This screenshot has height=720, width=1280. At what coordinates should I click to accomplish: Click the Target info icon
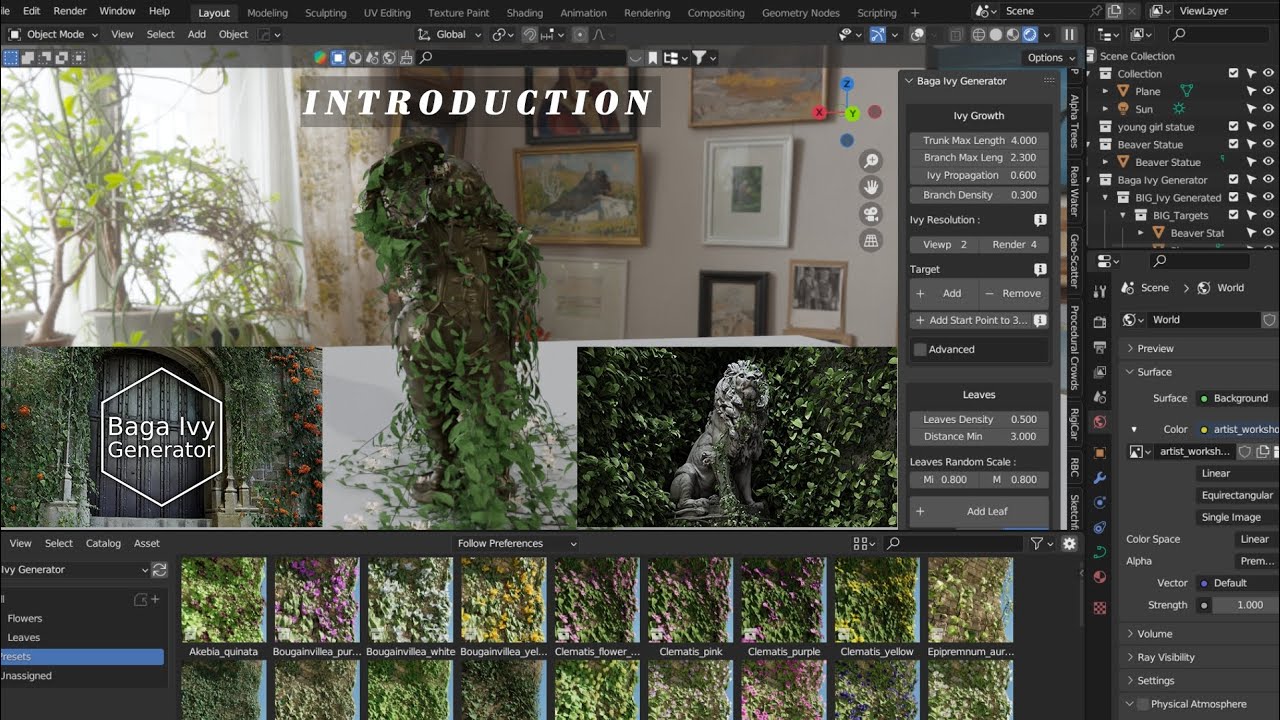point(1040,269)
